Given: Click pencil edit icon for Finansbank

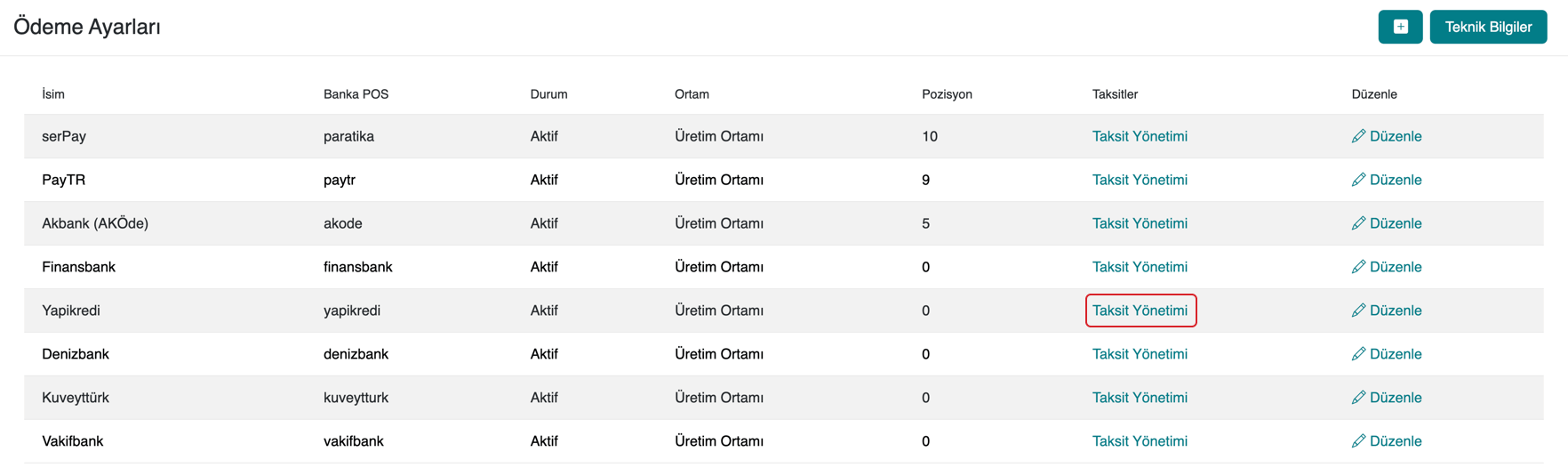Looking at the screenshot, I should [x=1358, y=267].
